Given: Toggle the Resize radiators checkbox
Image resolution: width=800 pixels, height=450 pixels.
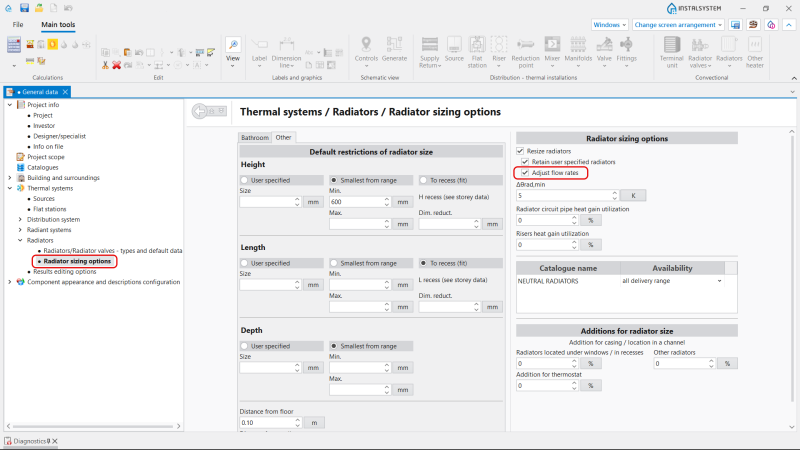Looking at the screenshot, I should (520, 151).
